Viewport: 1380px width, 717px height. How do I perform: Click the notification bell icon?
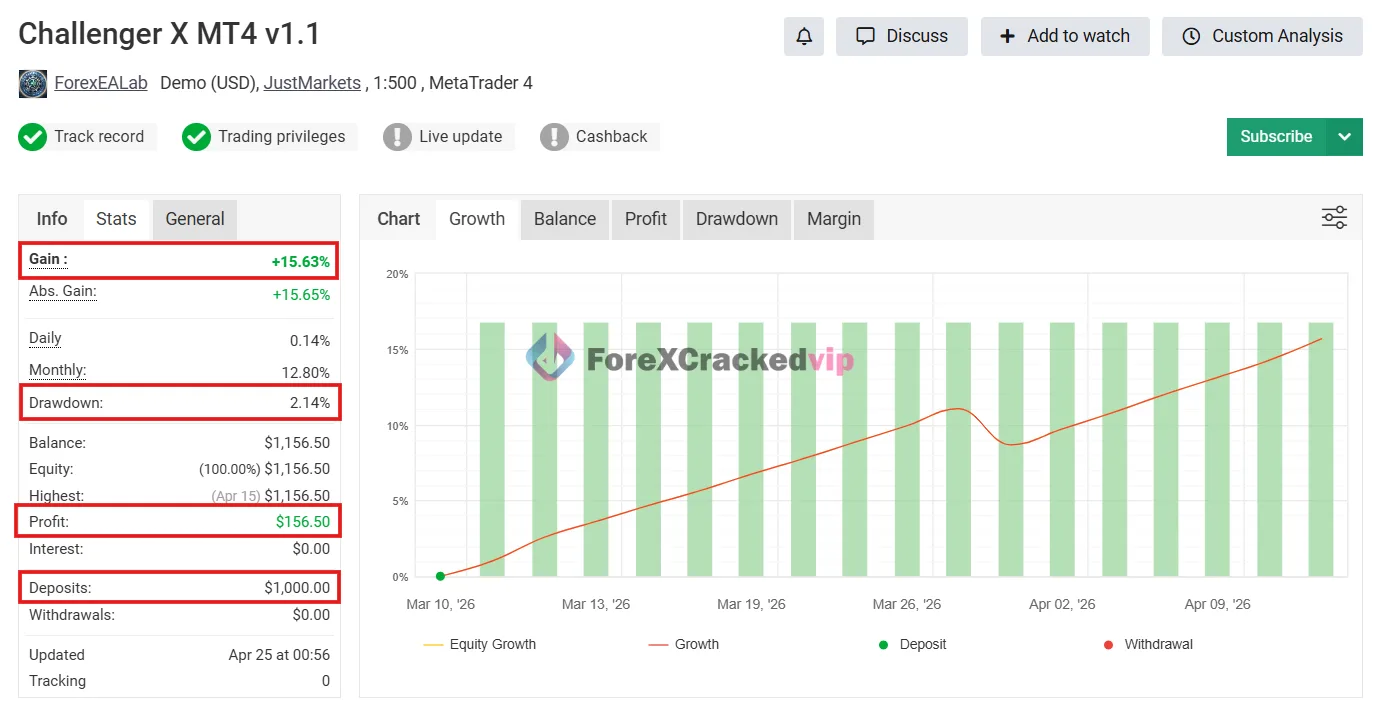pyautogui.click(x=804, y=36)
